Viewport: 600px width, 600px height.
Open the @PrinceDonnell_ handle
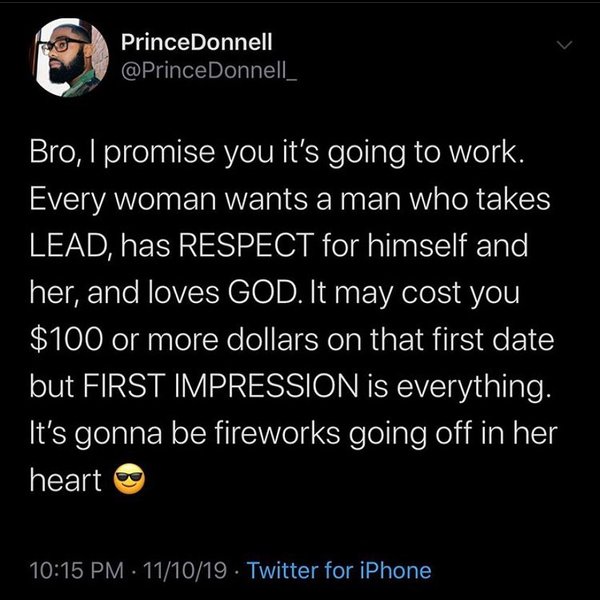(209, 70)
